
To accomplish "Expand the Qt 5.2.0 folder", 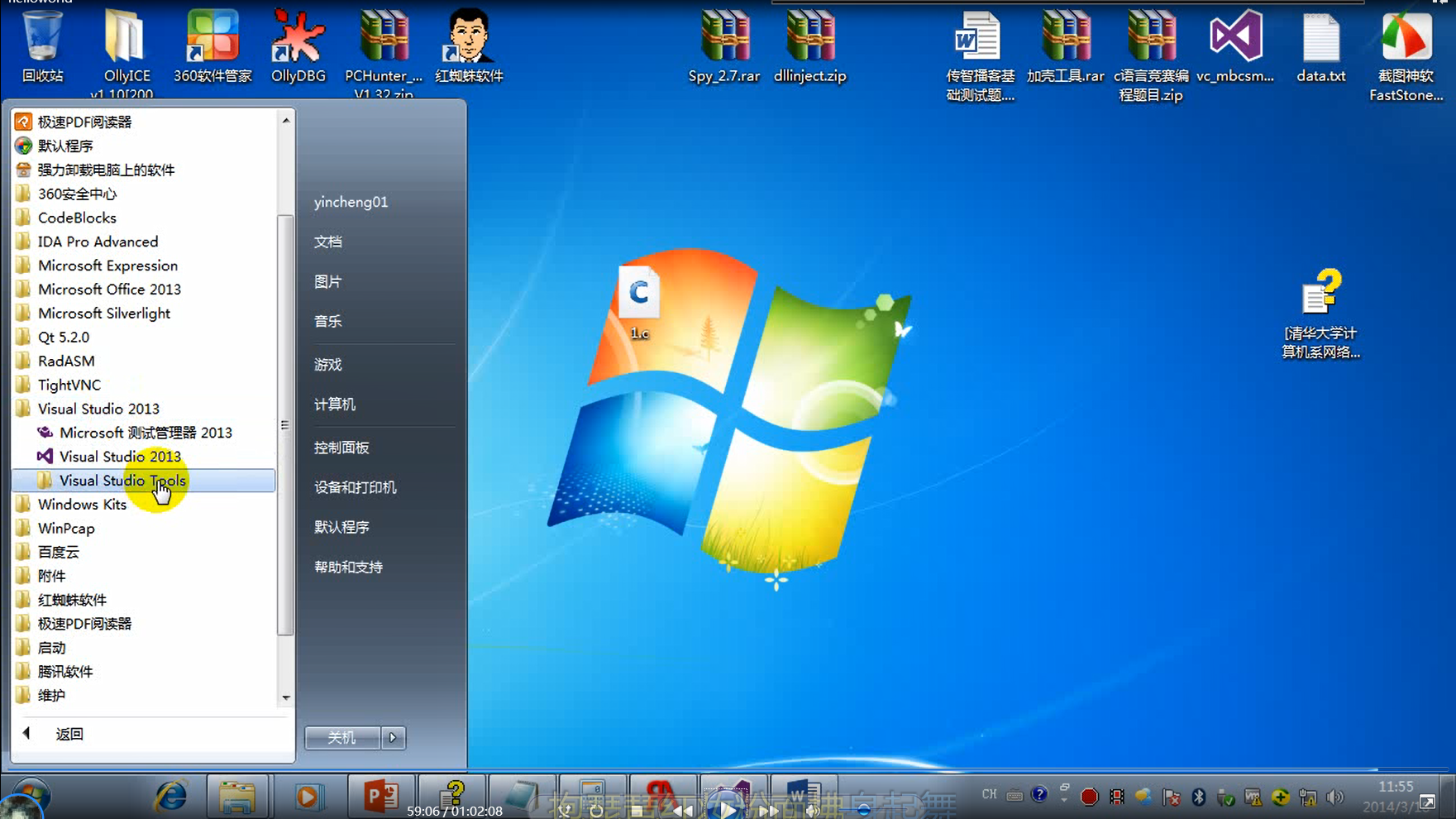I will click(x=144, y=337).
